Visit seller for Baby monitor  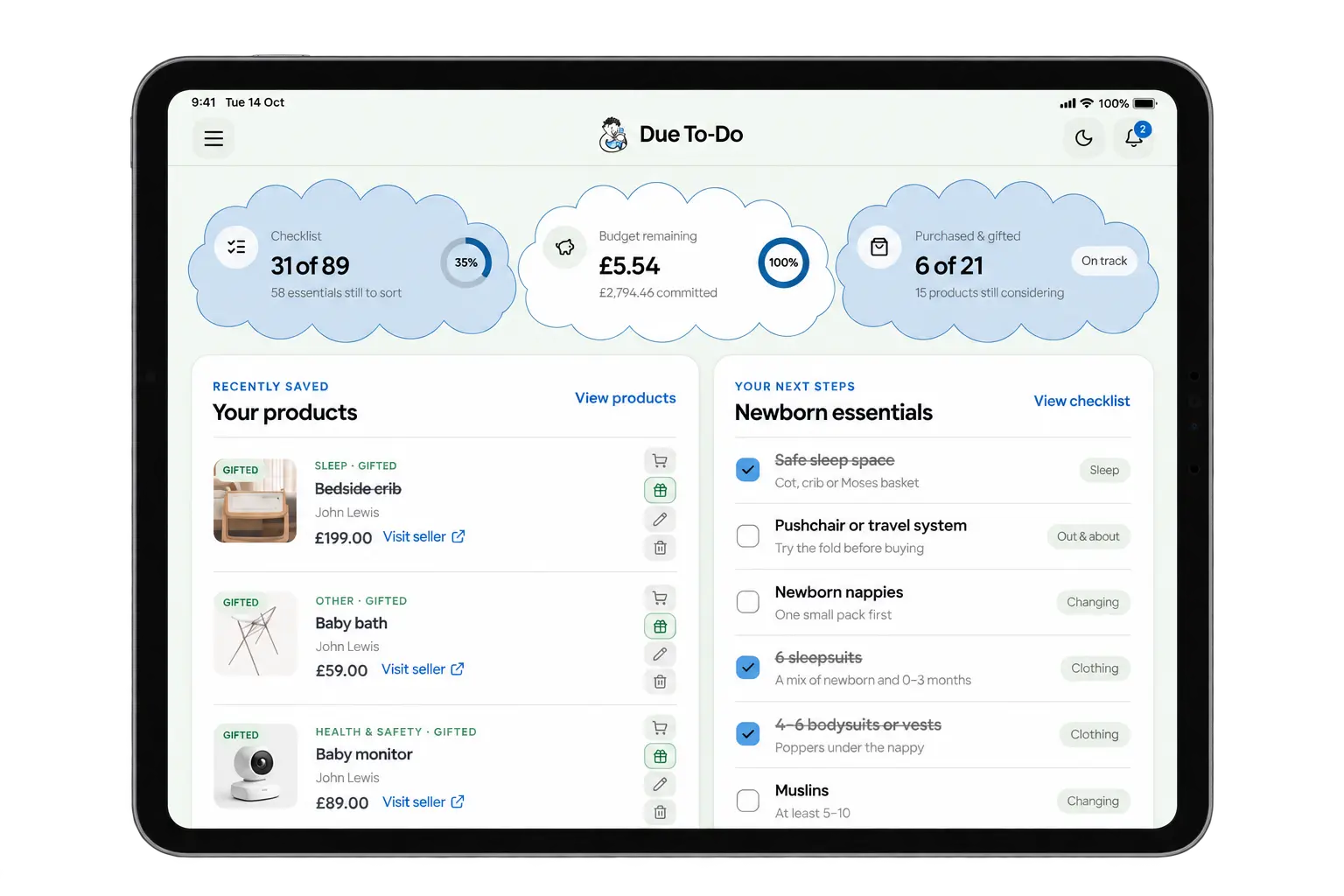pos(423,802)
